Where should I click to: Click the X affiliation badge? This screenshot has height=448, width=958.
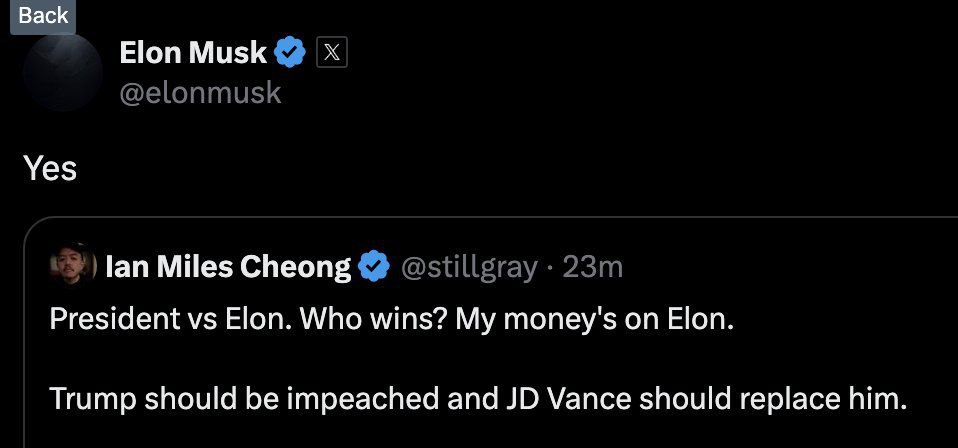pyautogui.click(x=332, y=52)
